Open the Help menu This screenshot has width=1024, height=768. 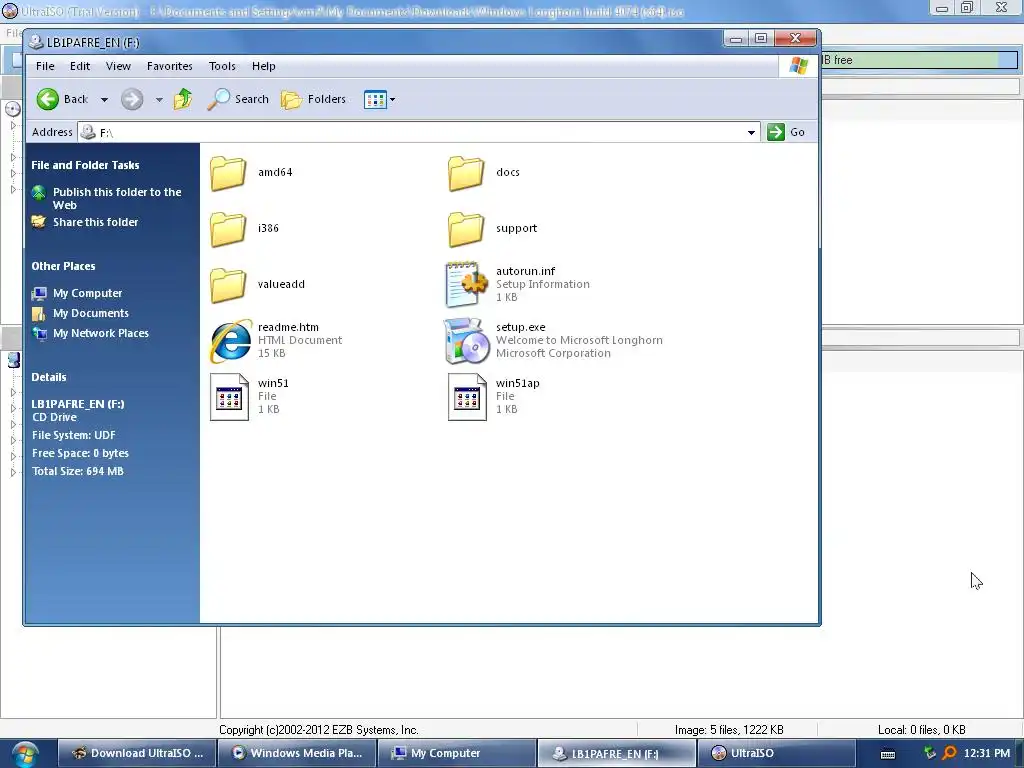click(264, 66)
